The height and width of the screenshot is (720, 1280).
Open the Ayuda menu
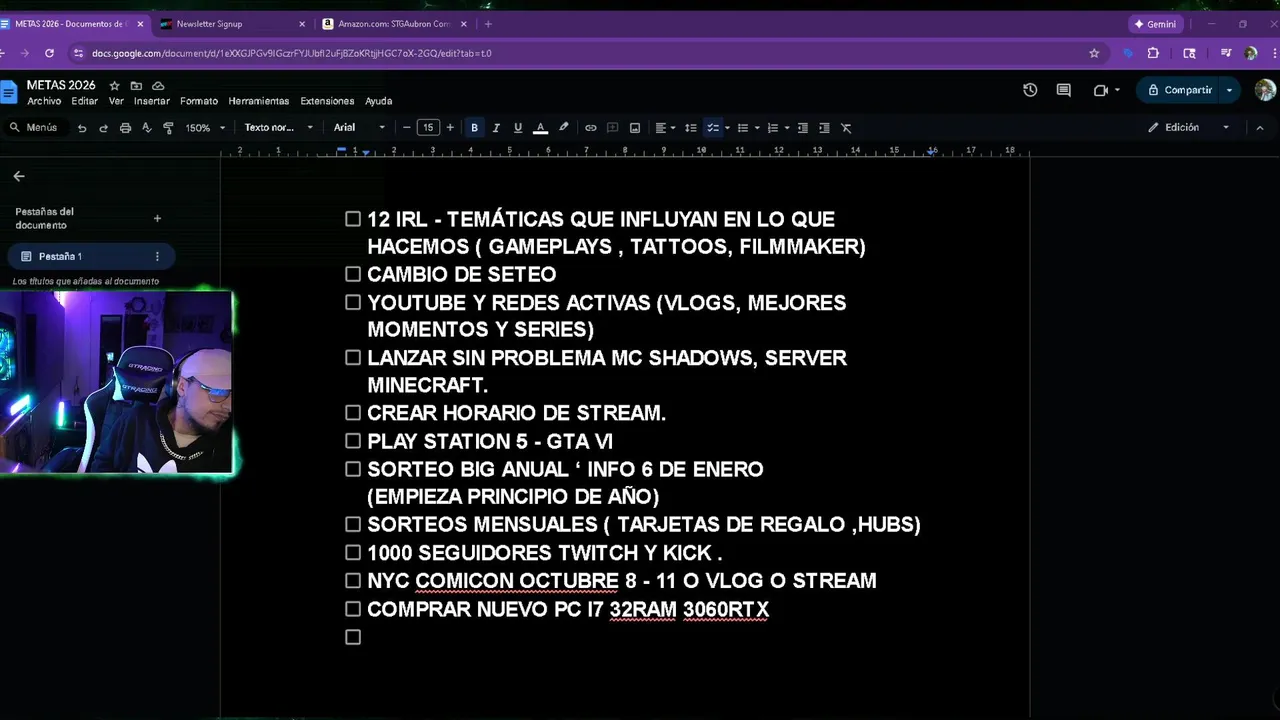pos(379,101)
